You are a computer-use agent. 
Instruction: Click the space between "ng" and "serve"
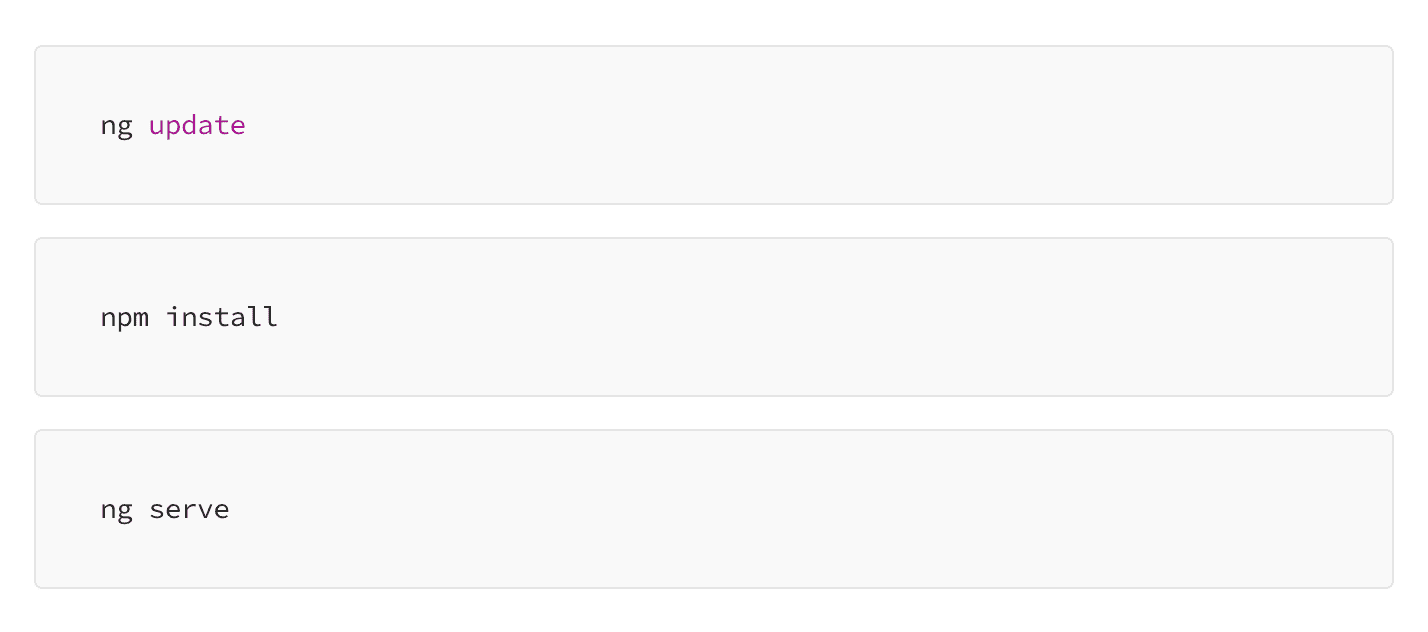(x=141, y=510)
